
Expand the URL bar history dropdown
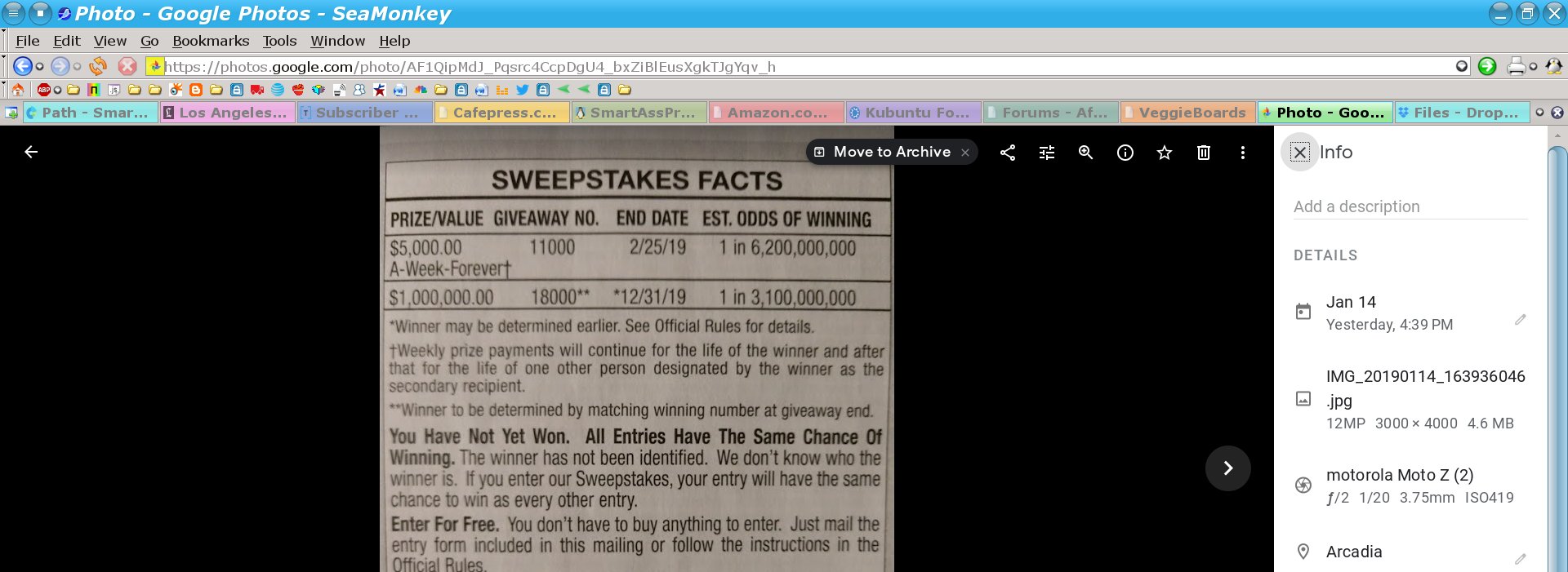coord(1462,66)
